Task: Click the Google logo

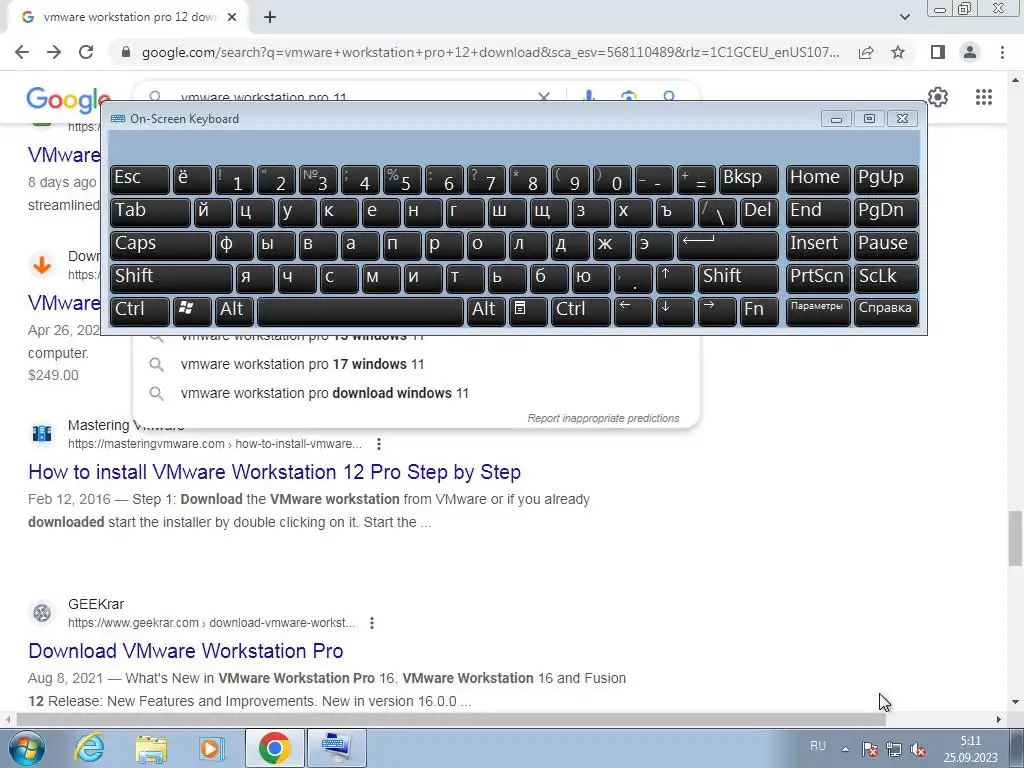Action: tap(68, 99)
